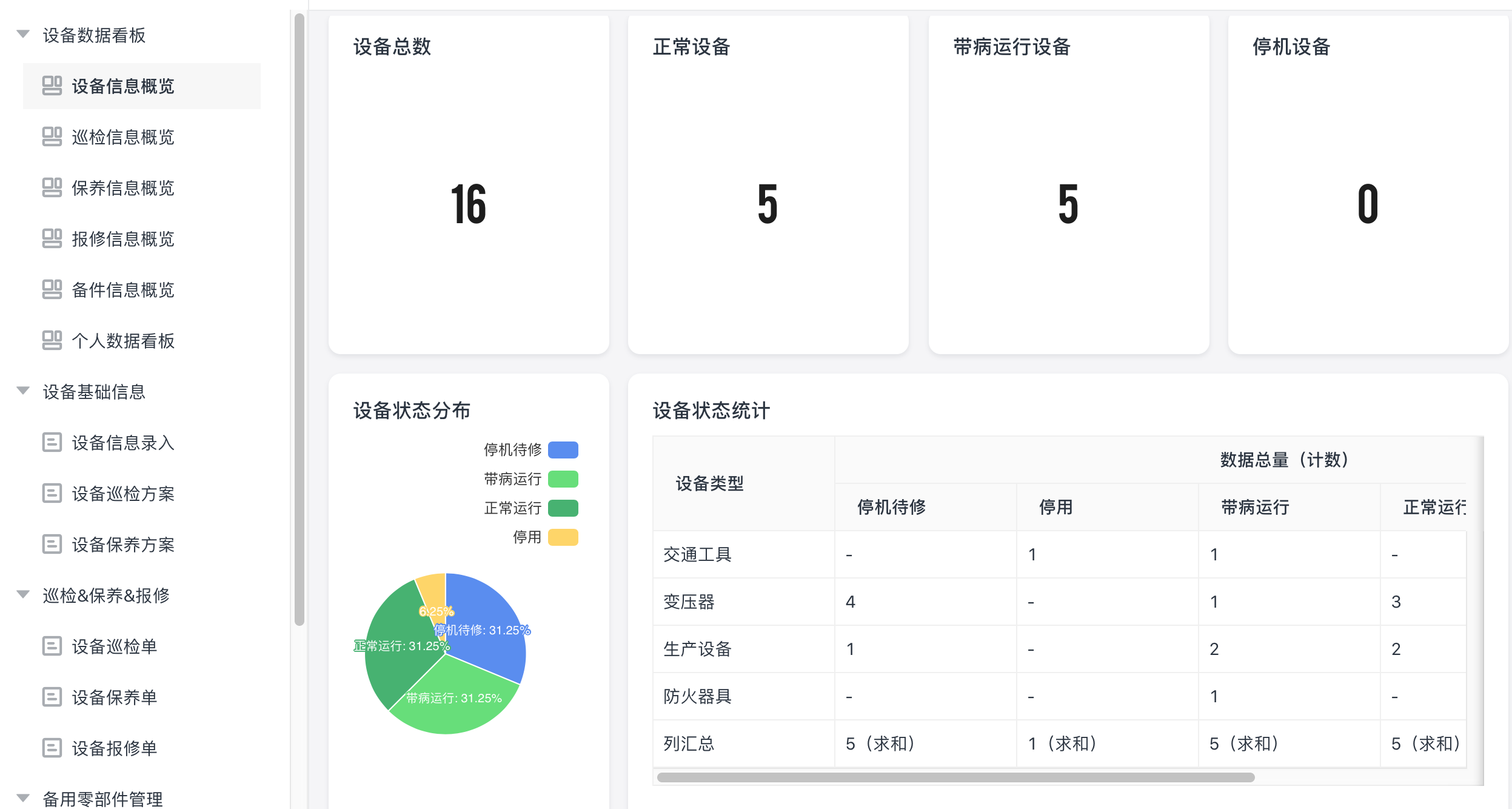The height and width of the screenshot is (809, 1512).
Task: Click the 巡检信息概览 dashboard icon
Action: pyautogui.click(x=52, y=136)
